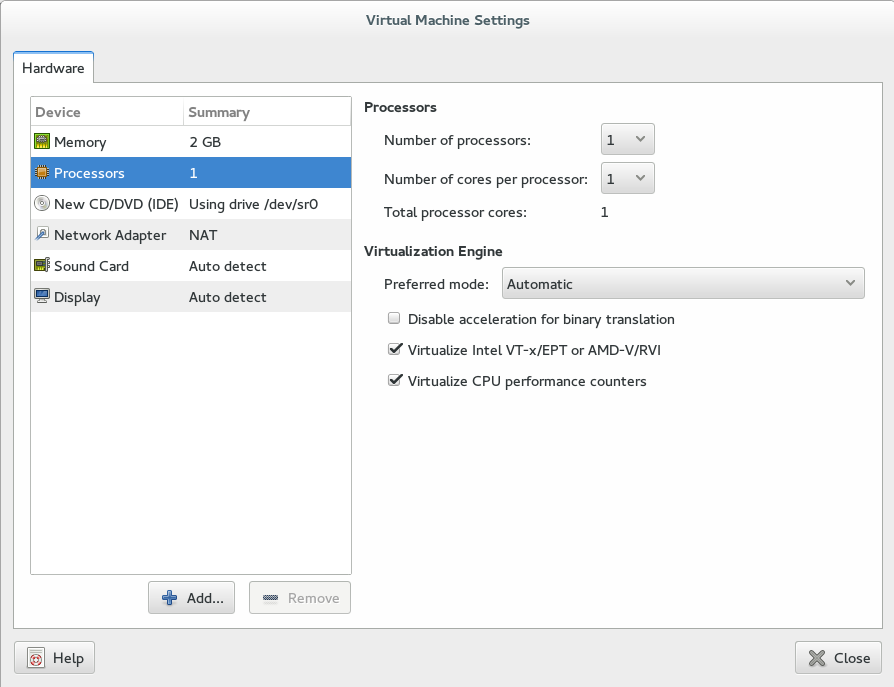Open the Number of processors dropdown
The image size is (894, 687).
point(628,140)
